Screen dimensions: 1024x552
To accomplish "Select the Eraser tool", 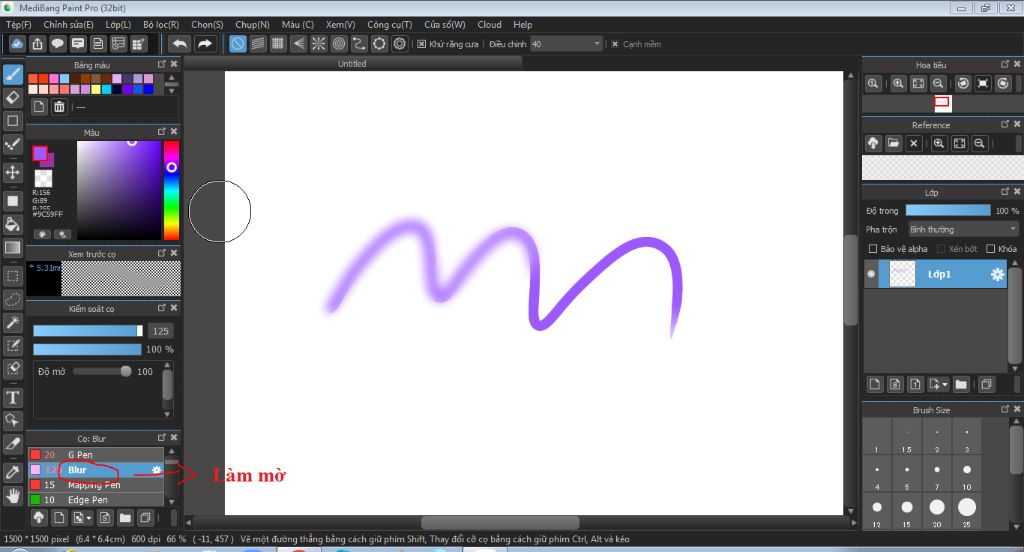I will point(12,97).
